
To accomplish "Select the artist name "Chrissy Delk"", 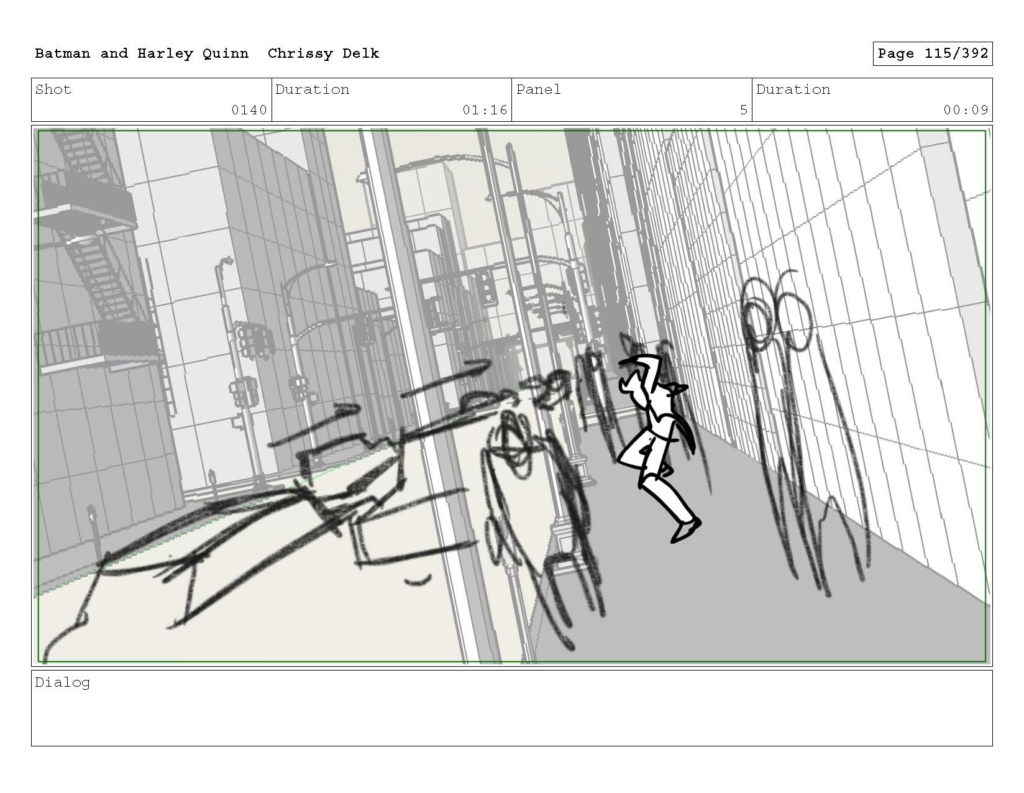I will coord(323,54).
